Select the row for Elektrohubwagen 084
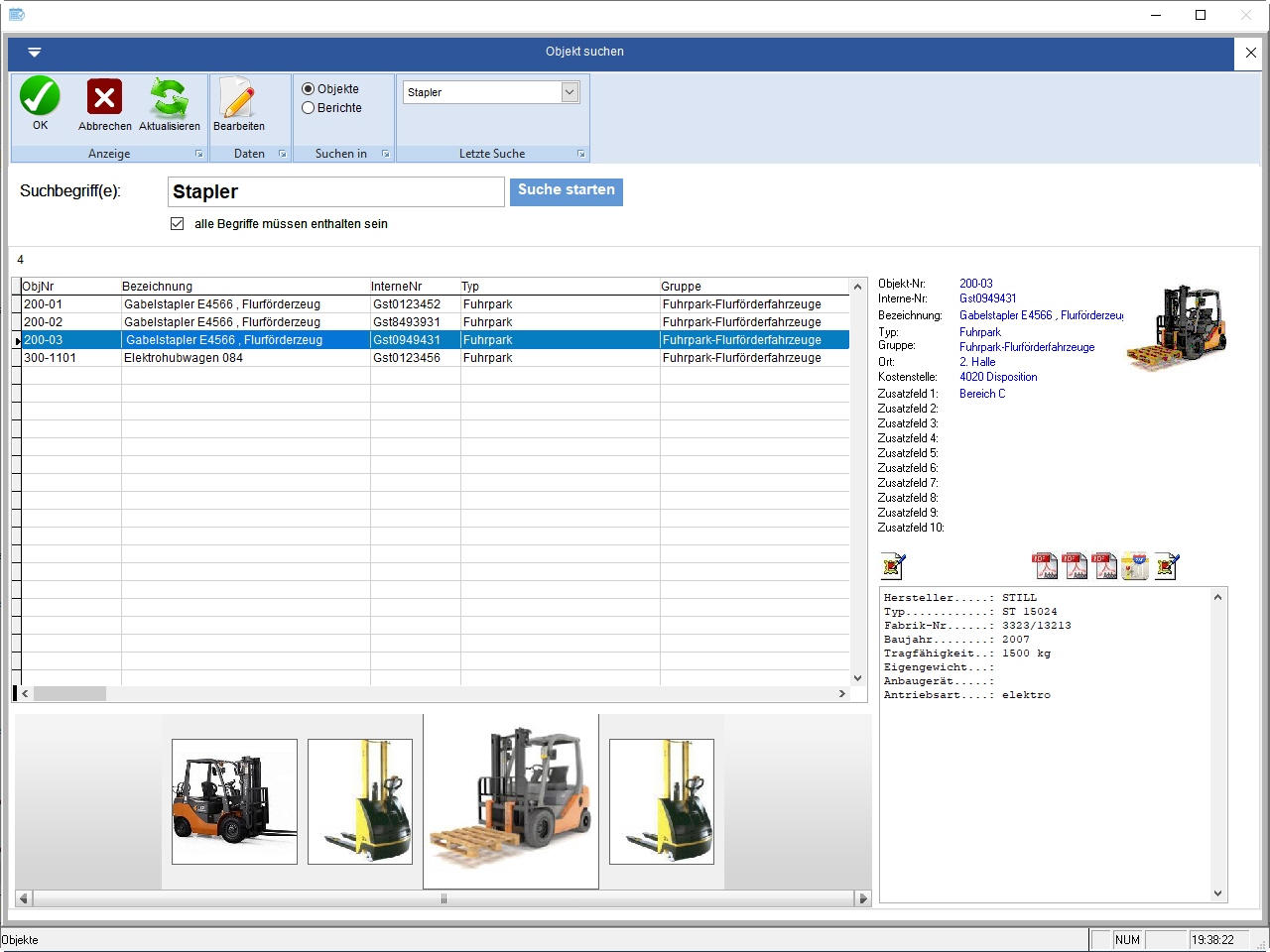Viewport: 1270px width, 952px height. point(184,358)
